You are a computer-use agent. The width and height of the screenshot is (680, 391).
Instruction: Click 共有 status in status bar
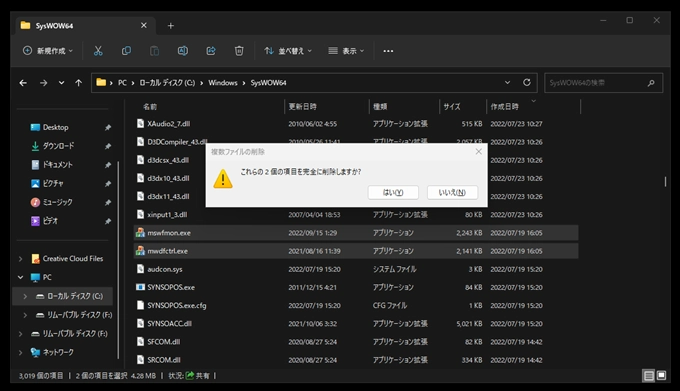[198, 375]
